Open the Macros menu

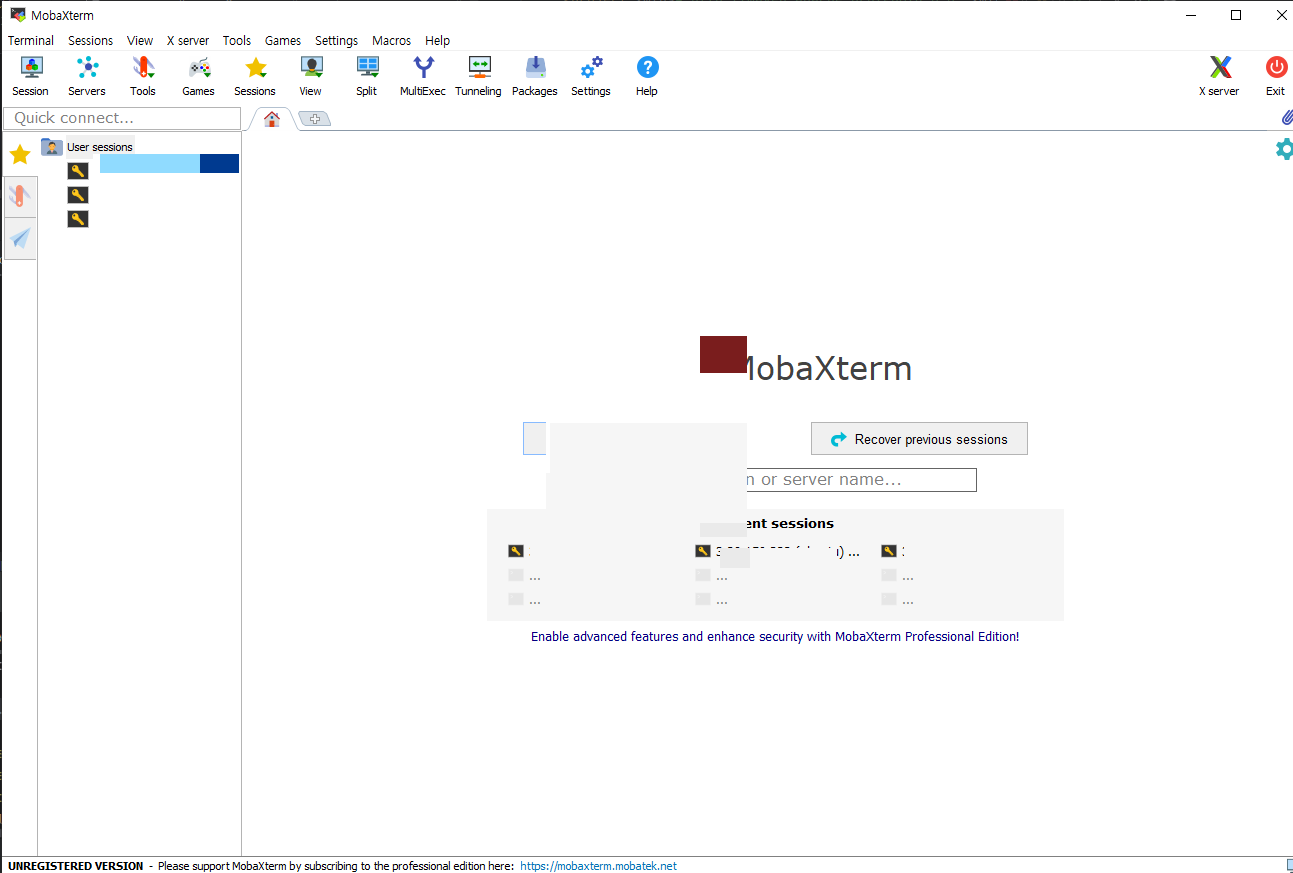392,41
